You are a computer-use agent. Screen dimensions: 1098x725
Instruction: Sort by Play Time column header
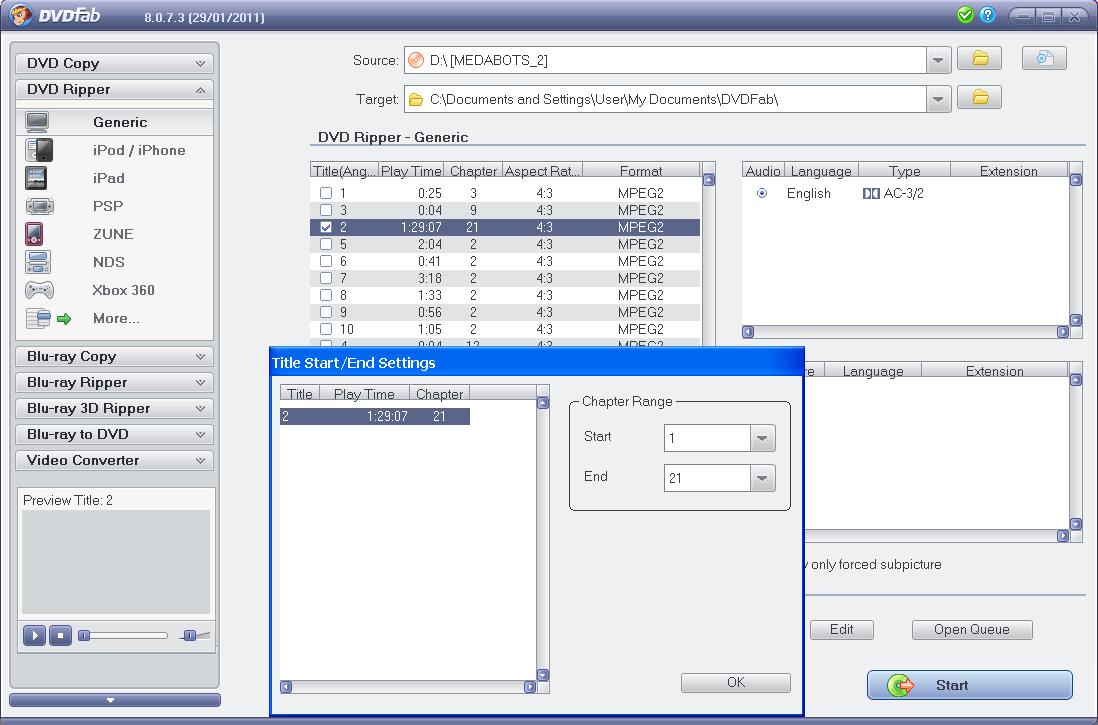tap(411, 170)
